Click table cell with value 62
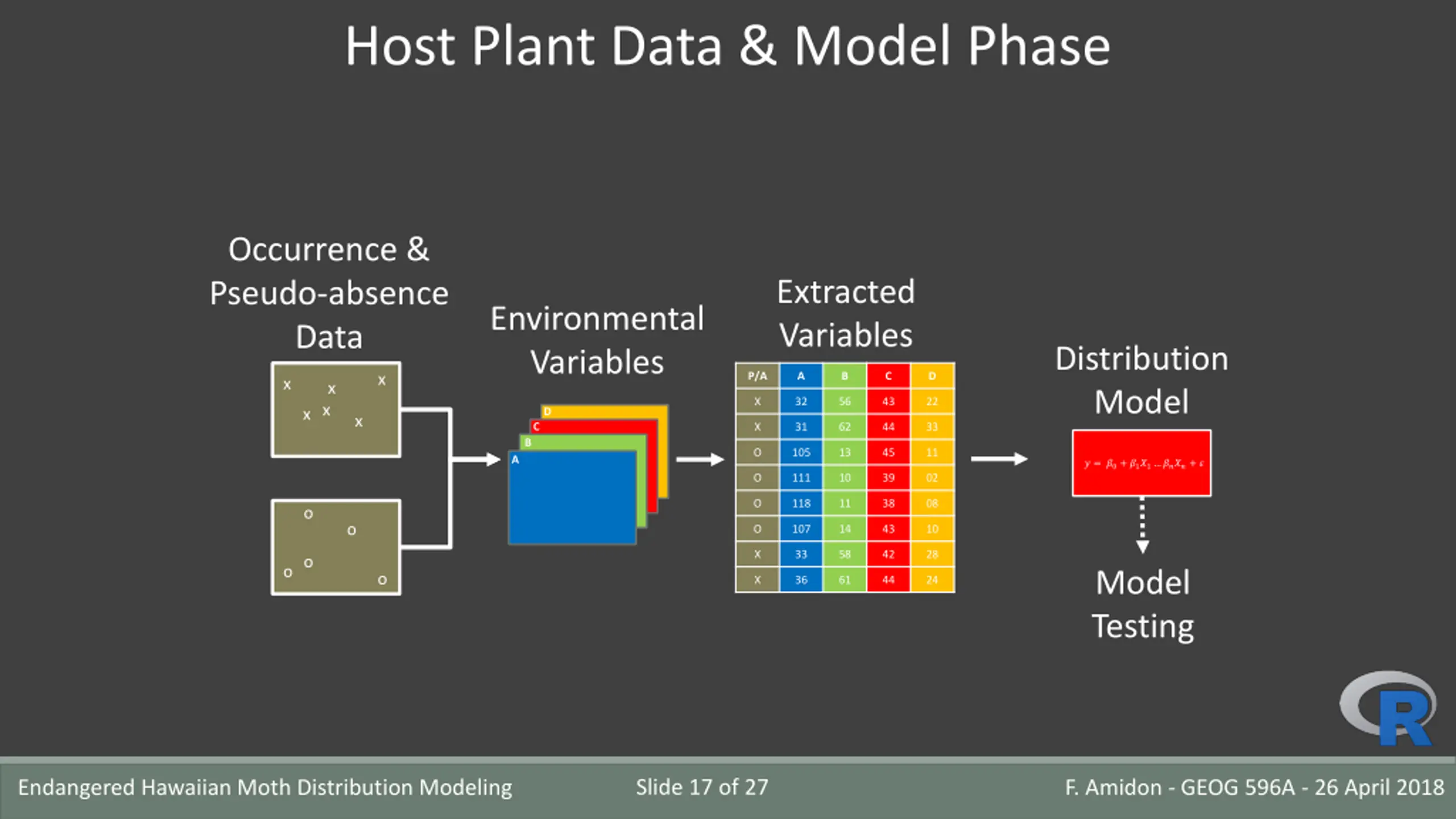The height and width of the screenshot is (819, 1456). click(845, 427)
